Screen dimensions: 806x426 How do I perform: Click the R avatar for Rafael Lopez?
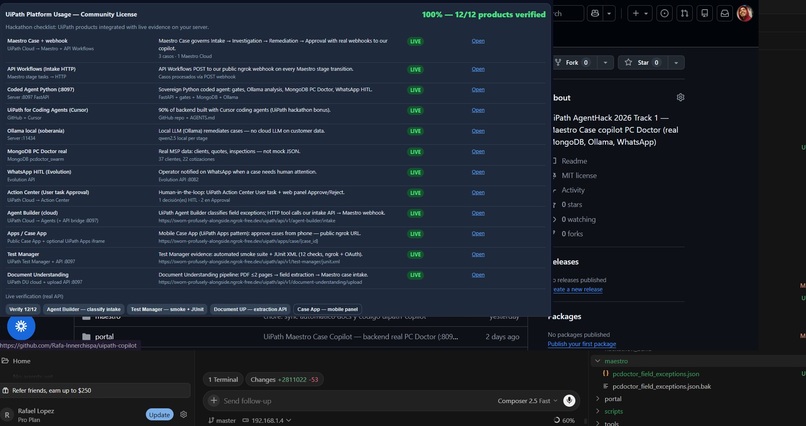click(7, 415)
